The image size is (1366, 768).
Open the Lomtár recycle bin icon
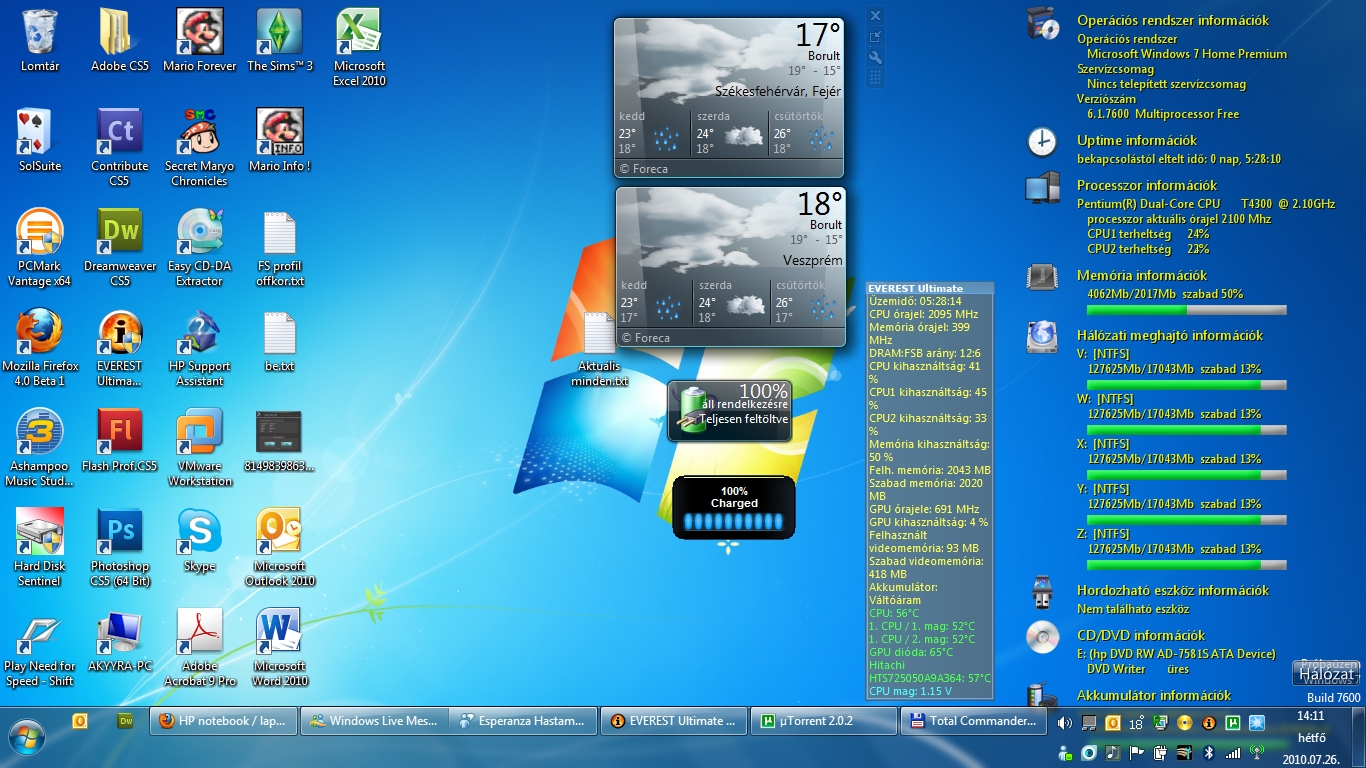[40, 40]
